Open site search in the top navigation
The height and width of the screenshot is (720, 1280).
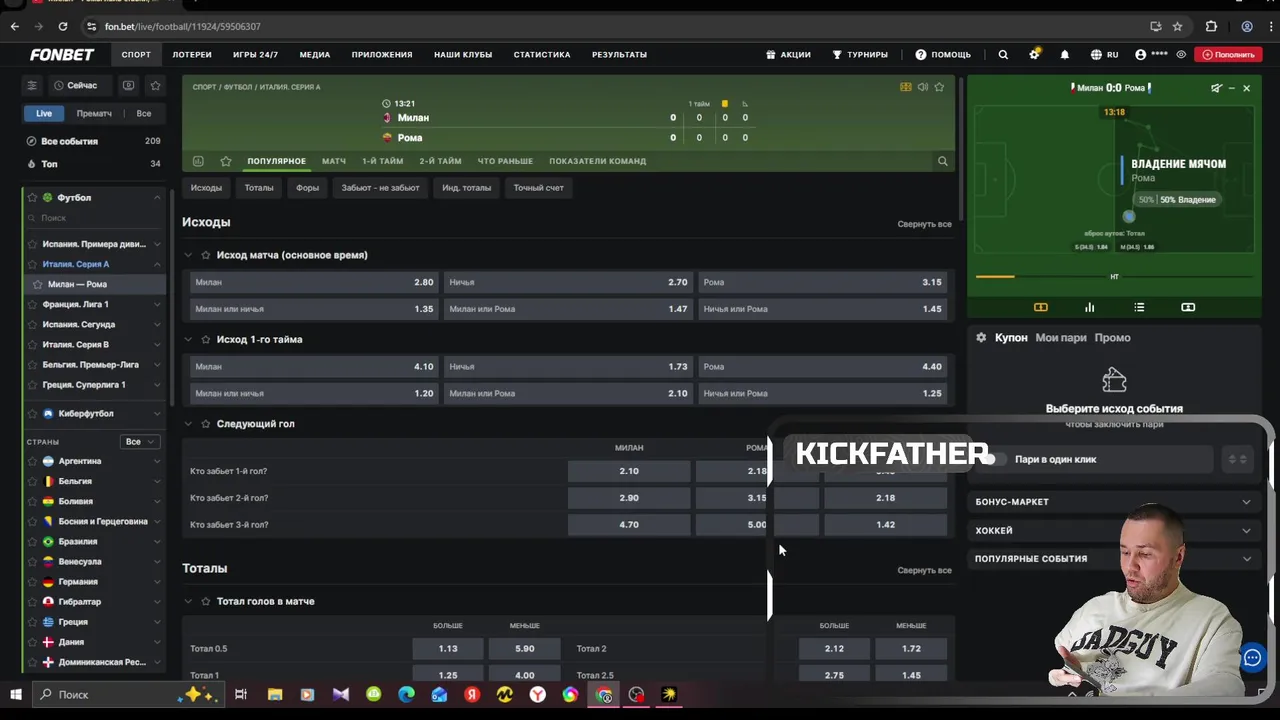click(x=1003, y=55)
